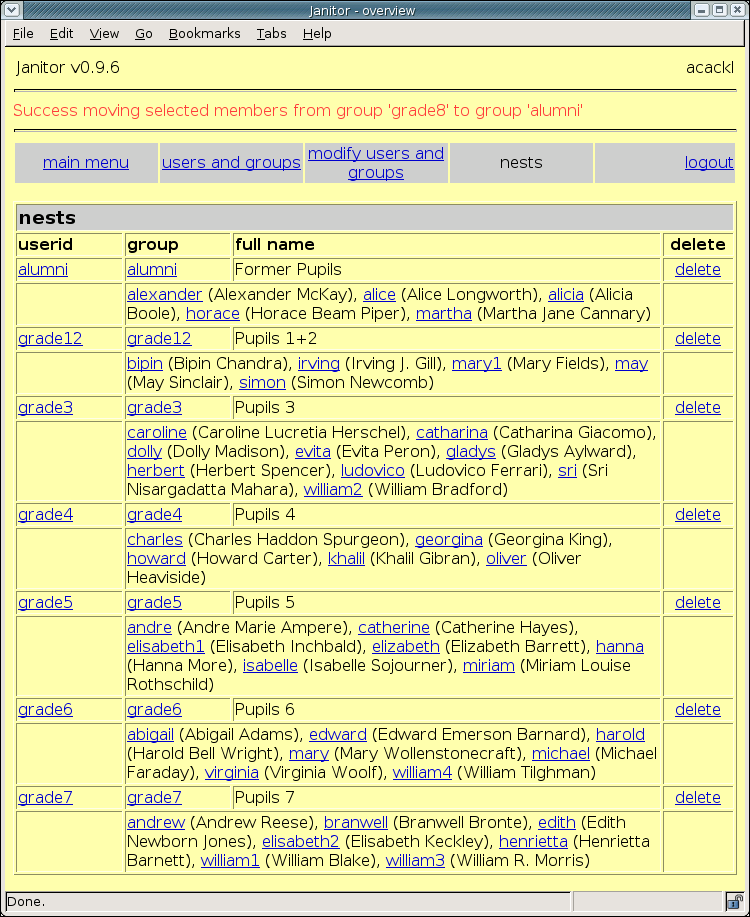Open the File menu
The image size is (750, 917).
[x=23, y=34]
